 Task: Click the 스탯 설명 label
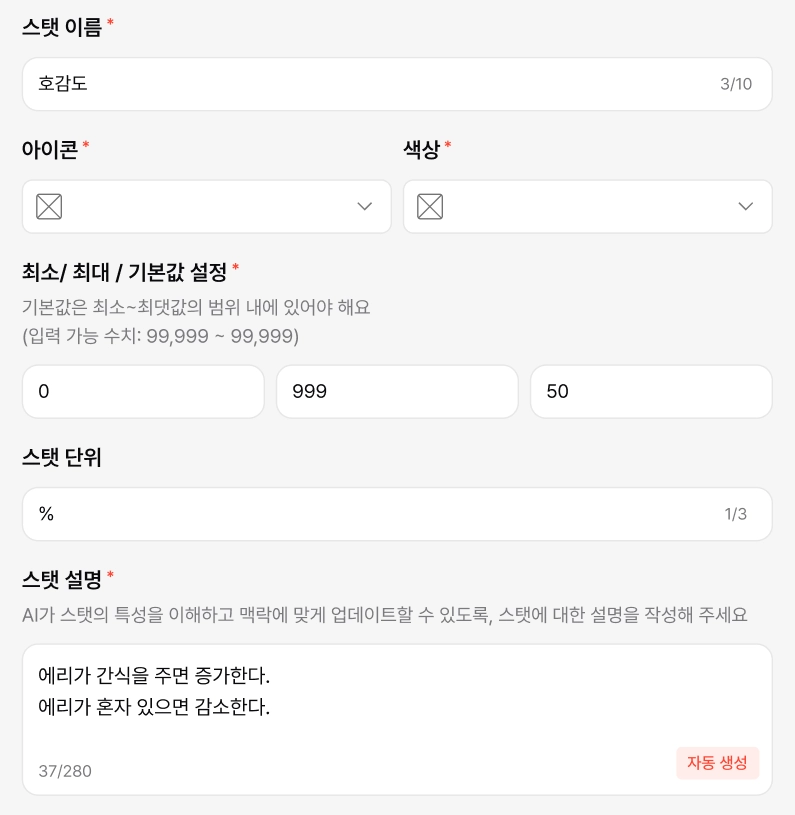[x=62, y=580]
